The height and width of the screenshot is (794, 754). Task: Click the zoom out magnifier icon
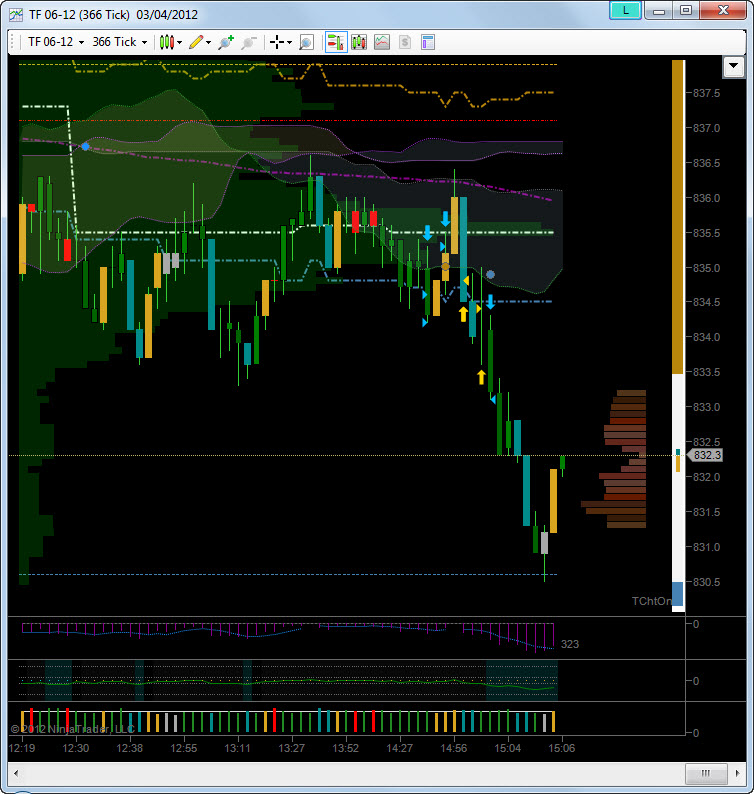pos(249,42)
